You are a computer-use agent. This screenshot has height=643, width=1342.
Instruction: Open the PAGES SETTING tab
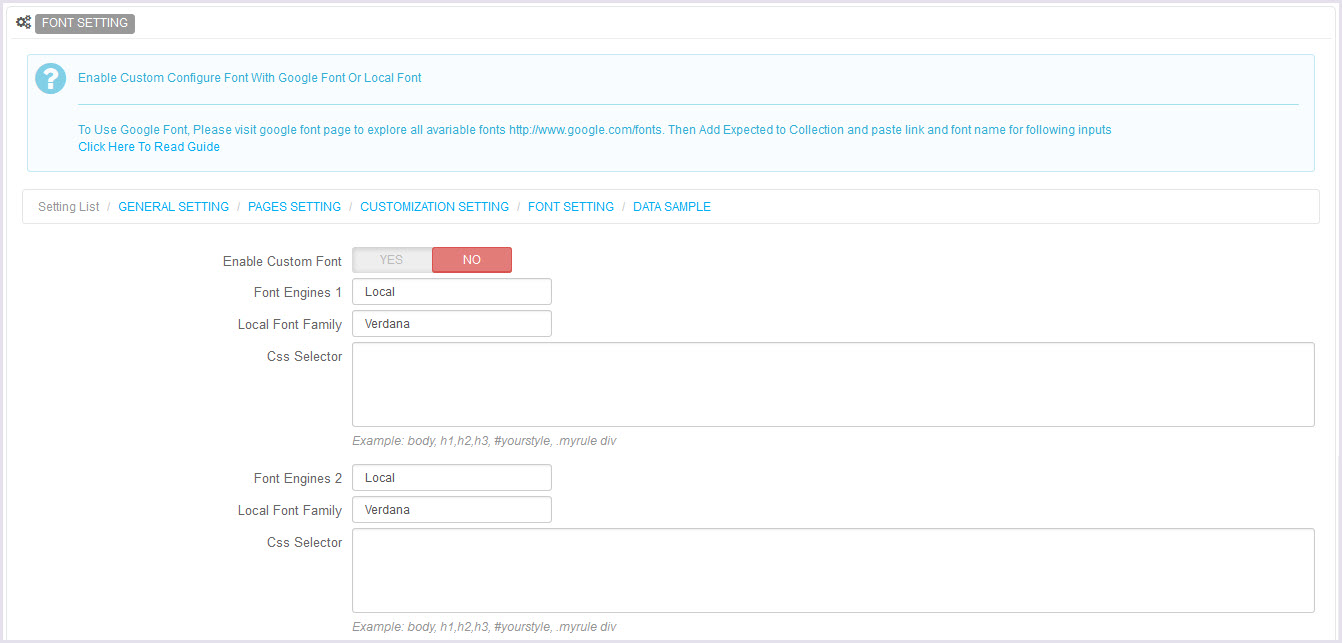pos(294,207)
